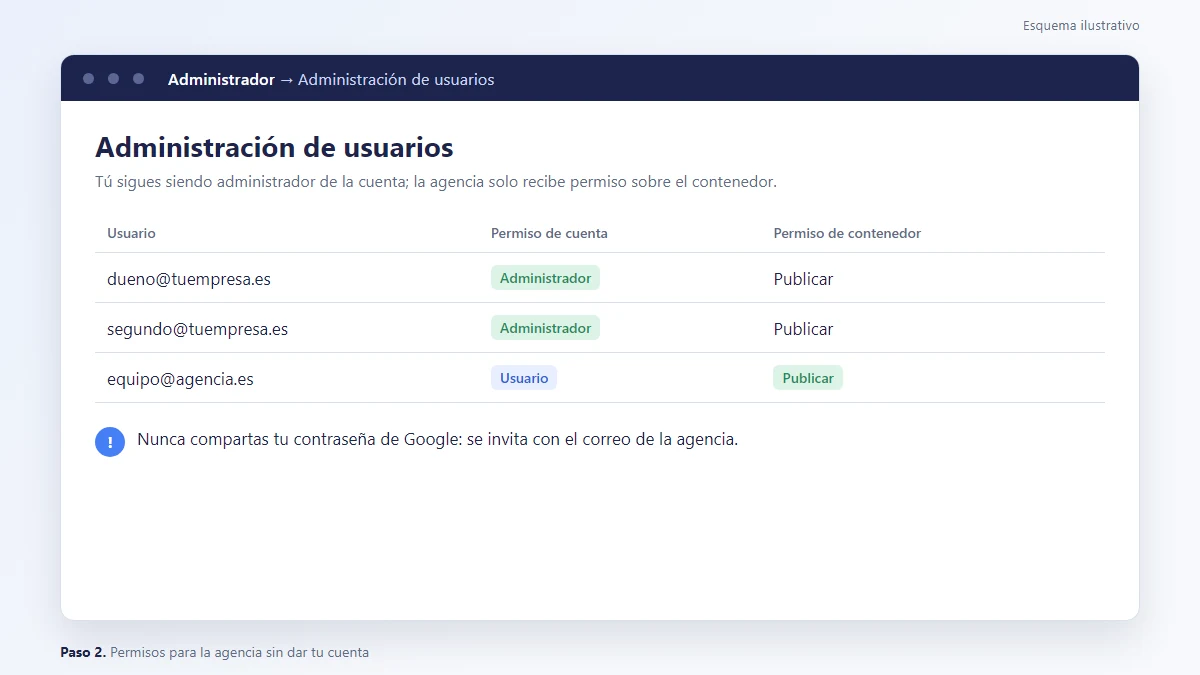Click the Usuario badge for equipo@agencia.es
Screen dimensions: 1200x675
(524, 378)
